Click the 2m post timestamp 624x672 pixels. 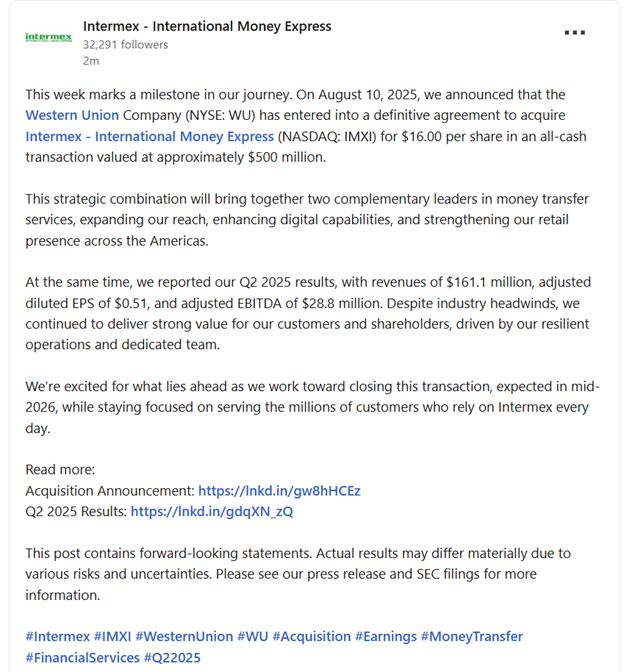click(x=91, y=61)
